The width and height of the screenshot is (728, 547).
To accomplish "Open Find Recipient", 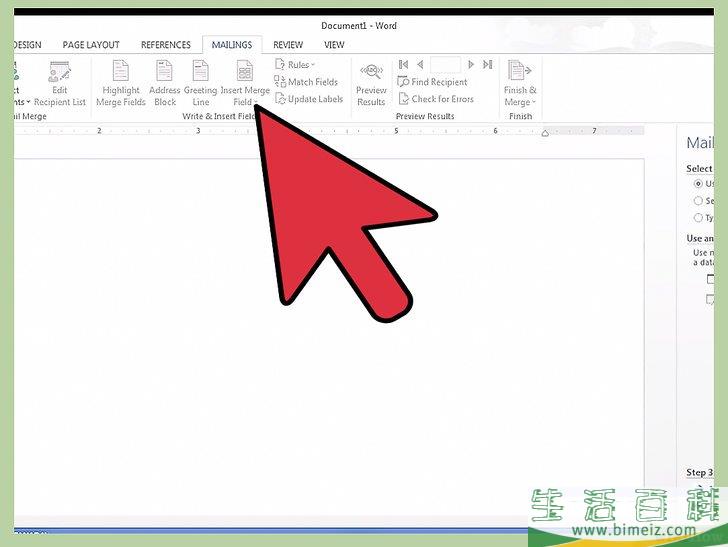I will tap(432, 82).
